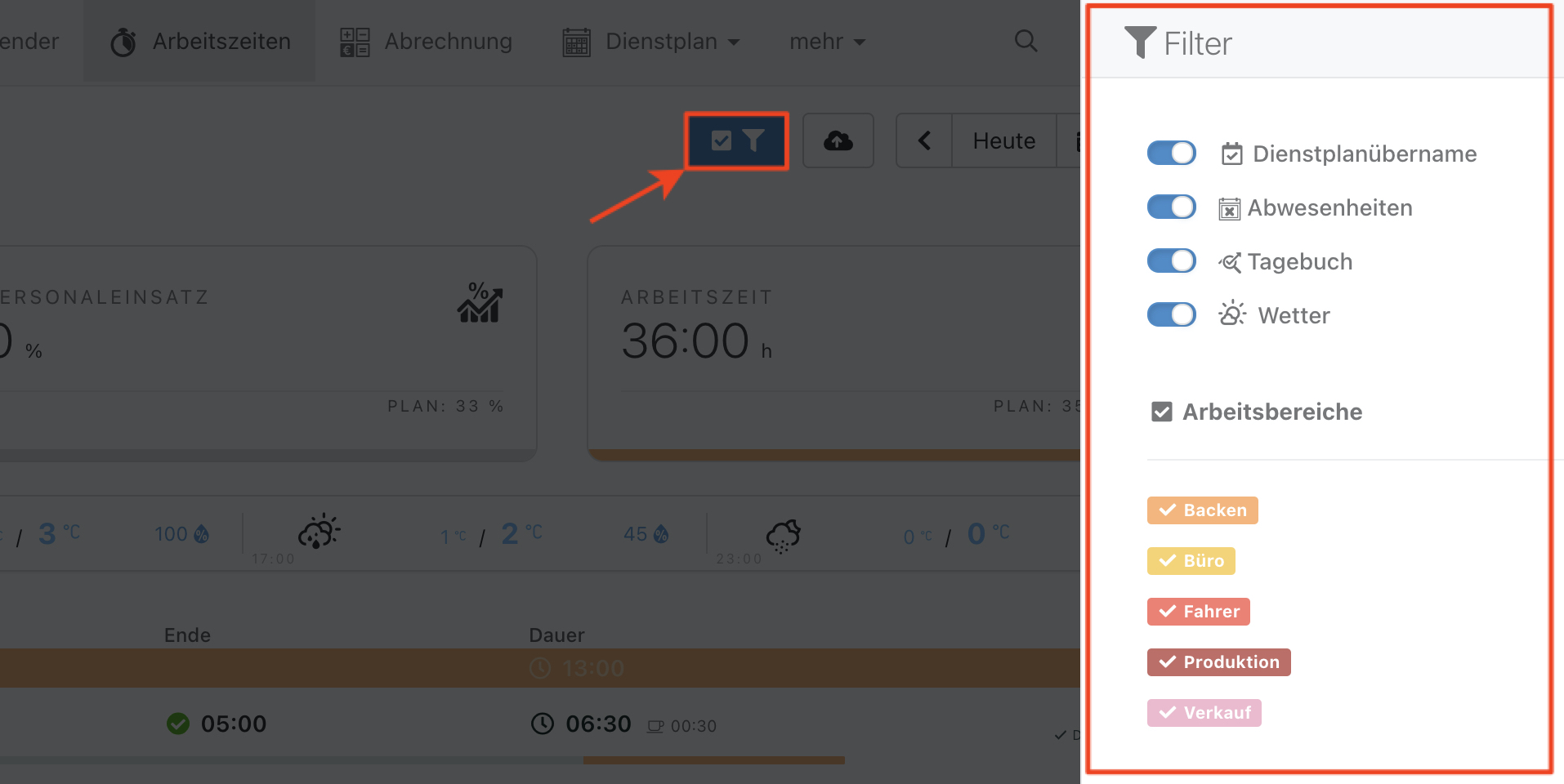Click the break cup icon near 00:30
Screen dimensions: 1564x784
656,726
